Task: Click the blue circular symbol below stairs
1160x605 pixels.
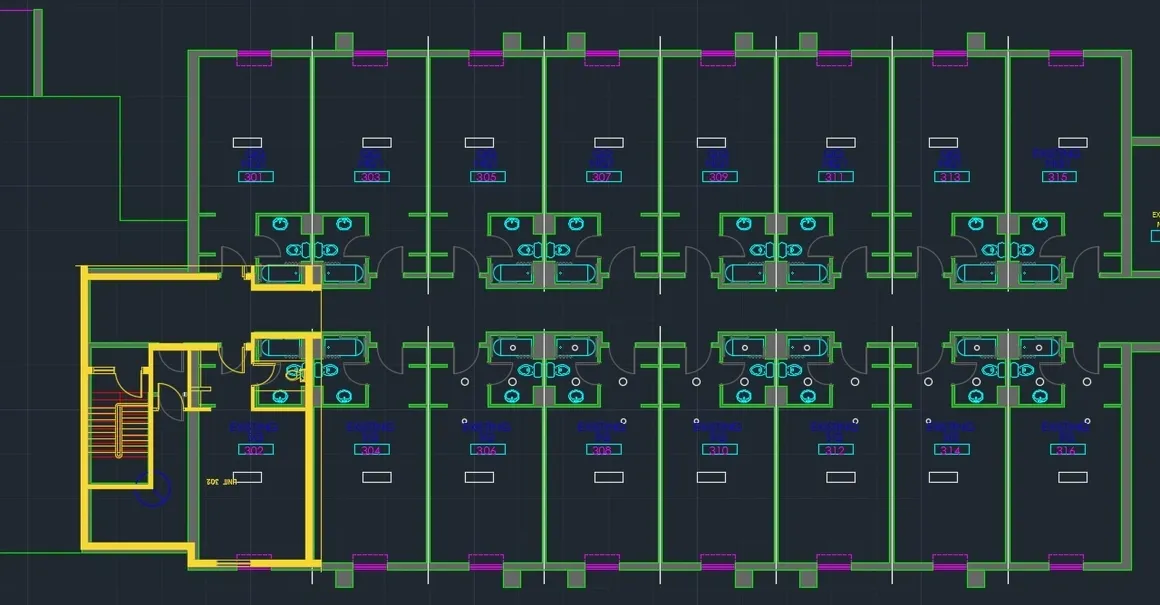Action: [x=155, y=488]
